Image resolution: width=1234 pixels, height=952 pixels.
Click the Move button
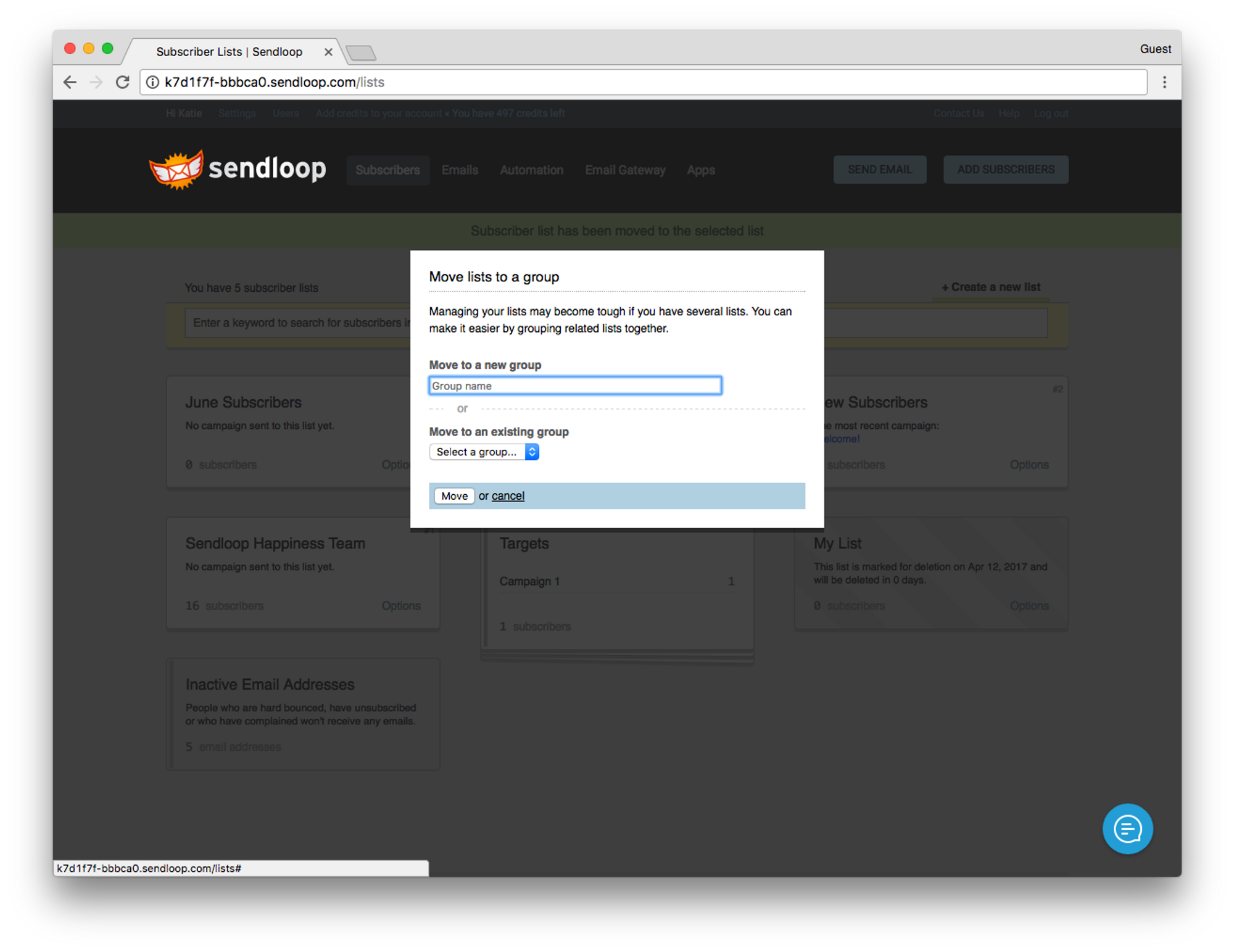coord(454,496)
